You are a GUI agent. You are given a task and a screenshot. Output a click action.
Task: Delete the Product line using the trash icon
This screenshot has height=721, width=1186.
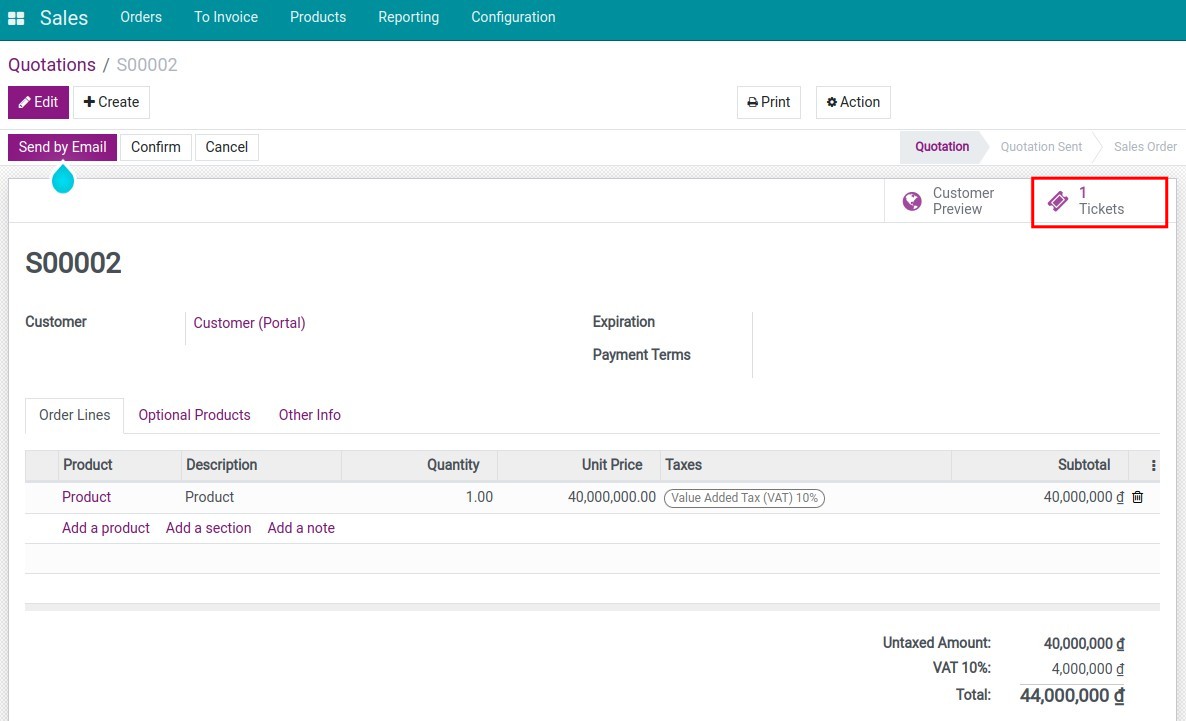[x=1137, y=497]
